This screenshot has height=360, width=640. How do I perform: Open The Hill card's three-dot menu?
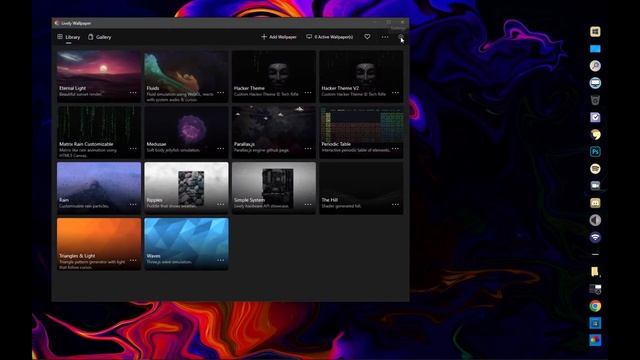pyautogui.click(x=396, y=204)
